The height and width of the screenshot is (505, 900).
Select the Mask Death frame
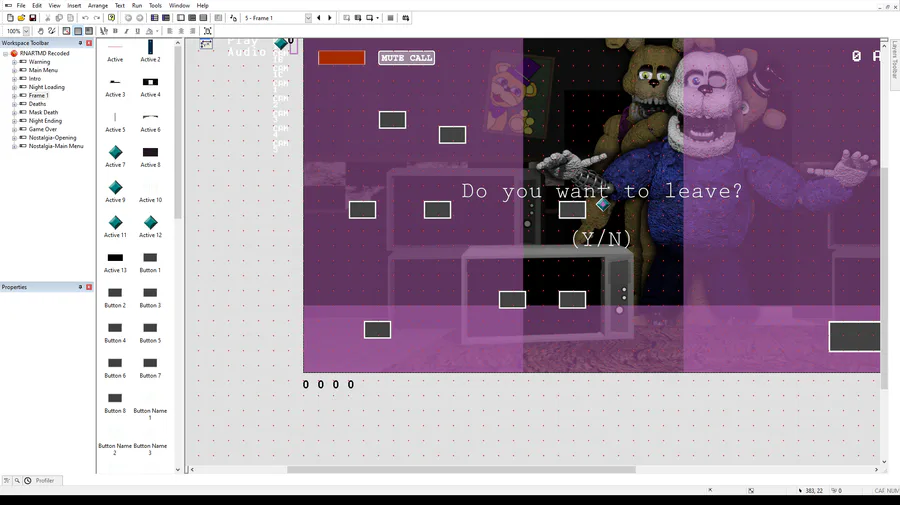point(43,112)
